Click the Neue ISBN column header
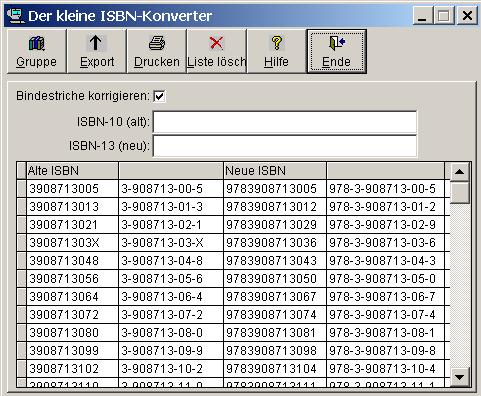Image resolution: width=481 pixels, height=396 pixels. (275, 171)
